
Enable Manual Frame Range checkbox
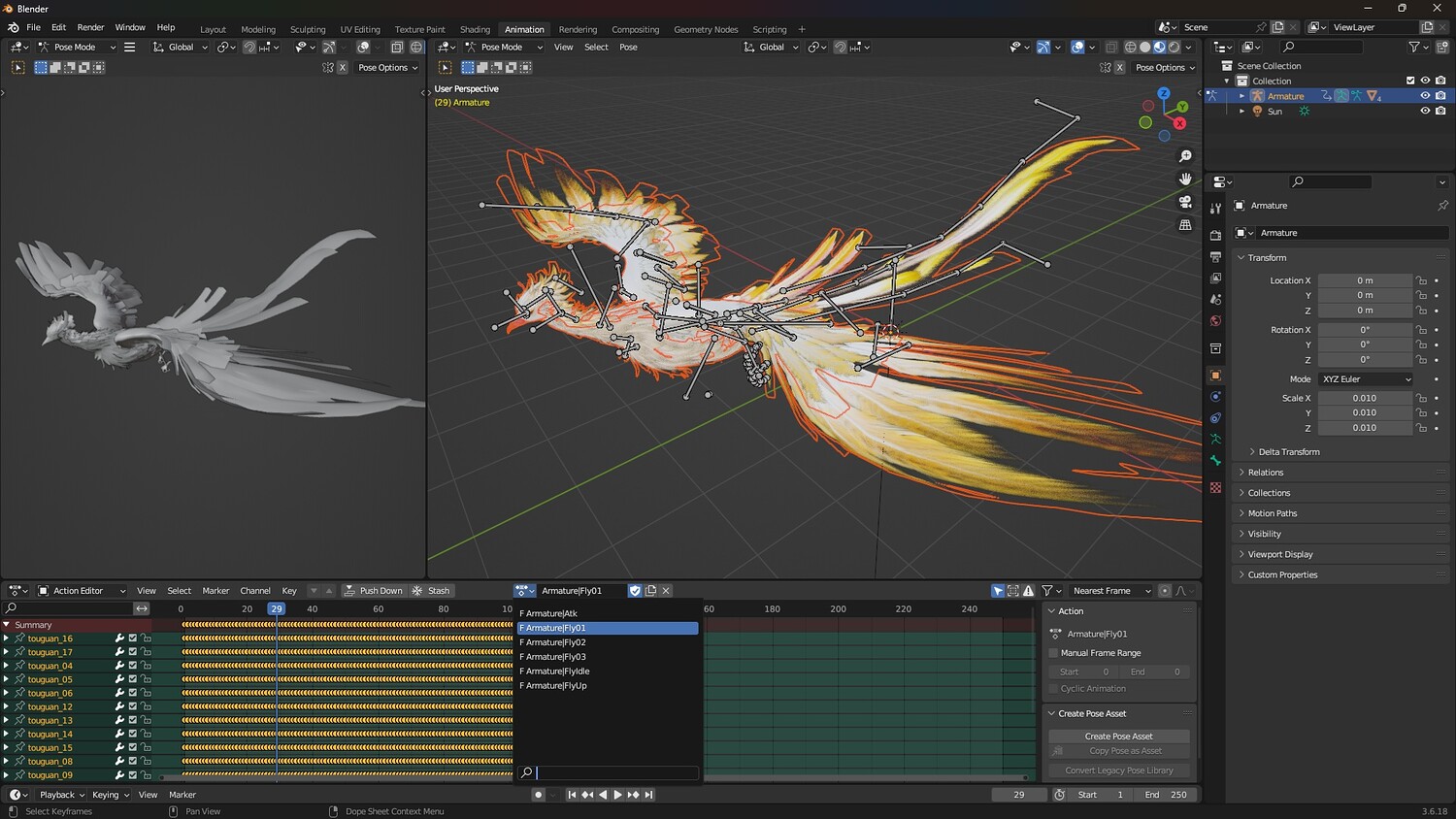pyautogui.click(x=1054, y=653)
